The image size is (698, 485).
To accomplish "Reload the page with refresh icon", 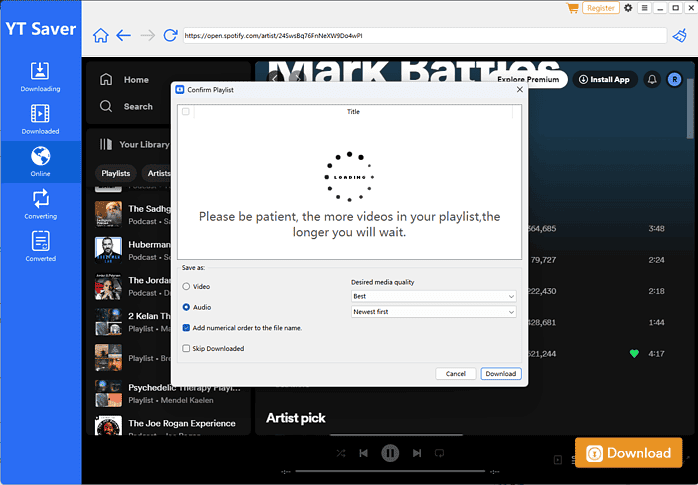I will (x=170, y=36).
